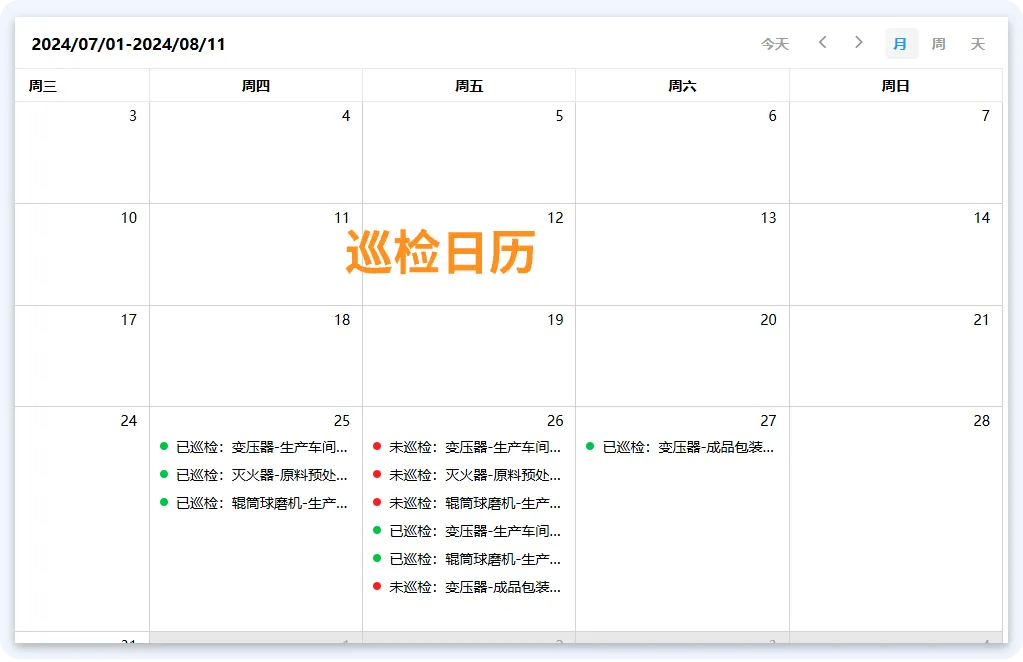Viewport: 1023px width, 662px height.
Task: Click the 周六 column header
Action: click(682, 86)
